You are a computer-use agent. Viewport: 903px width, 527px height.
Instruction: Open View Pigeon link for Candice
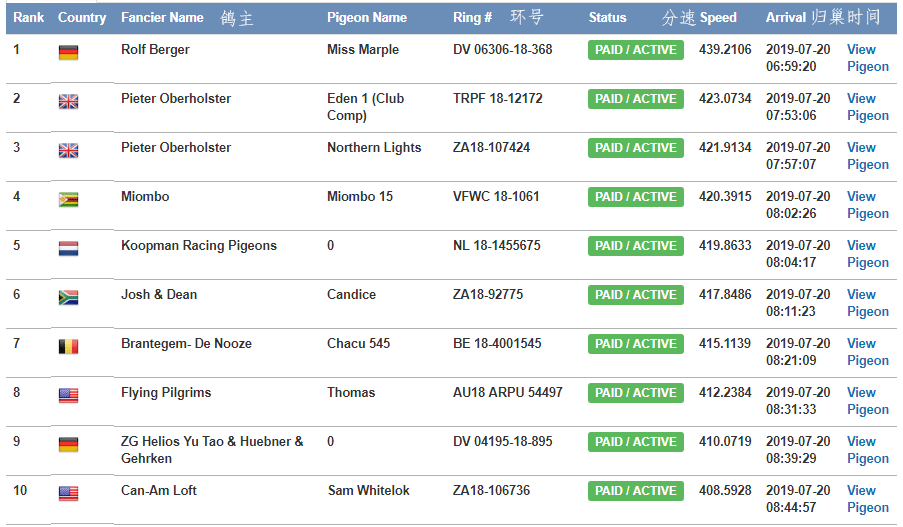click(866, 303)
